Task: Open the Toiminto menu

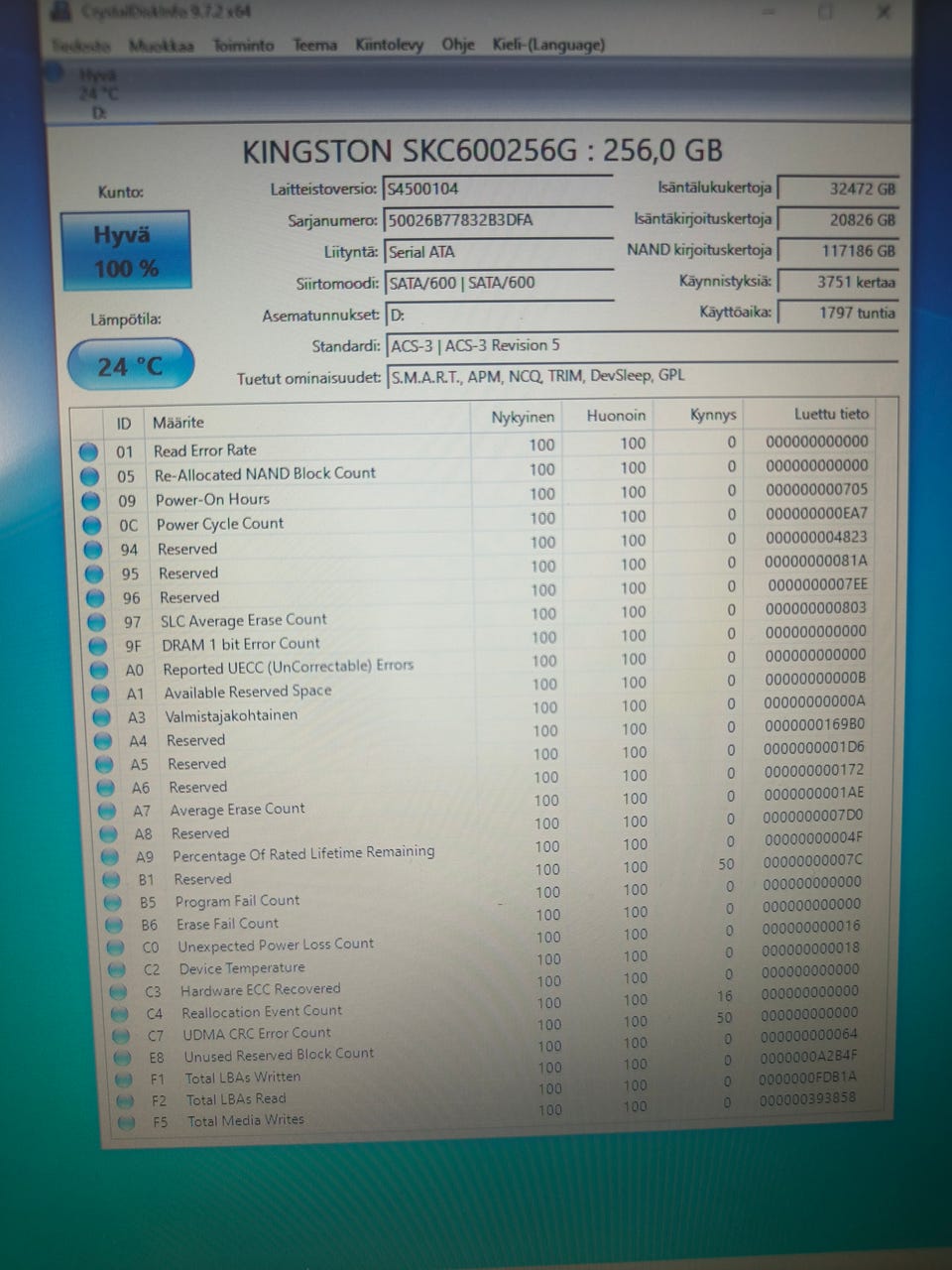Action: (243, 46)
